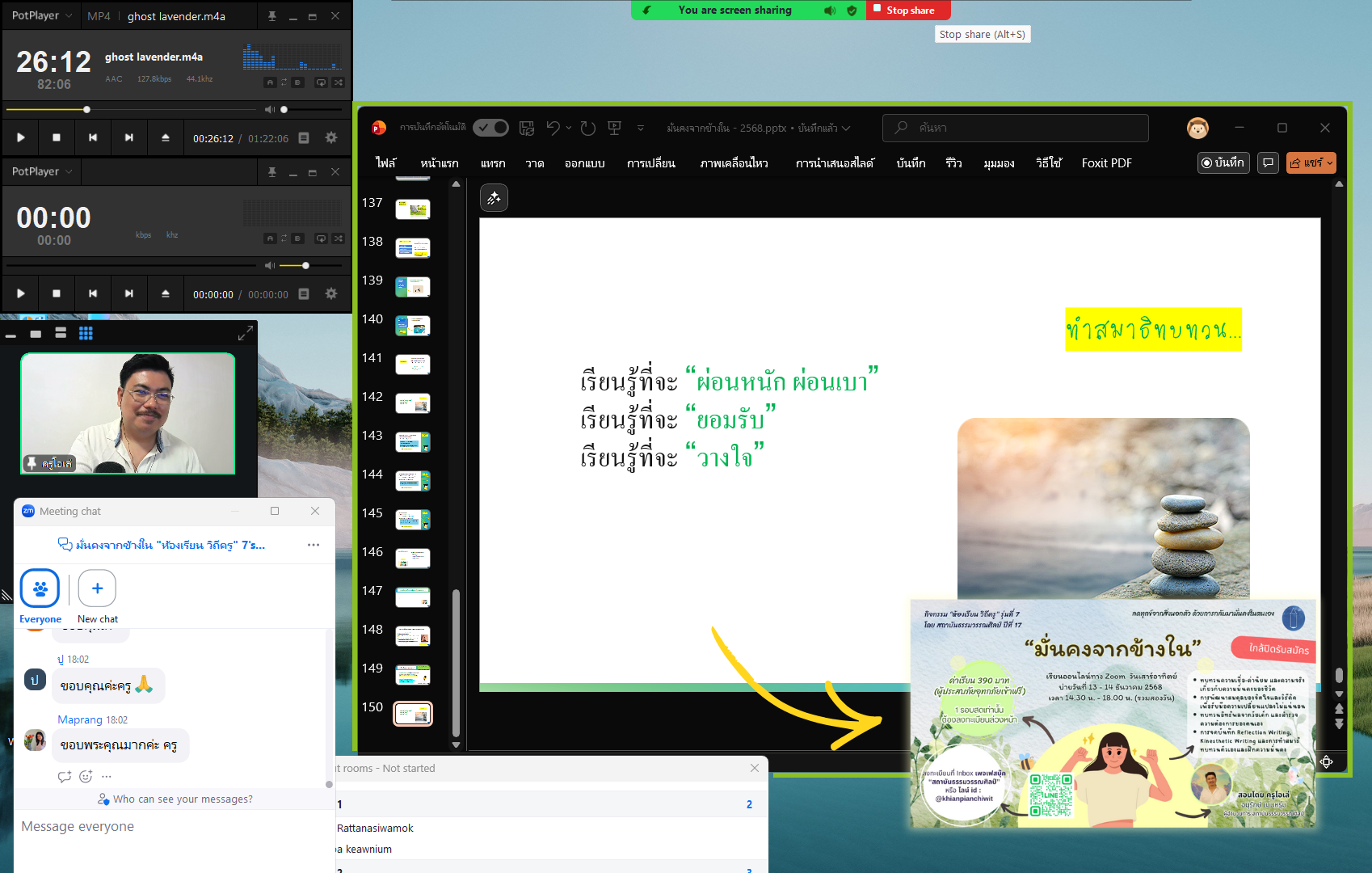Screen dimensions: 1372x873
Task: Start slideshow from the quick access toolbar
Action: (614, 128)
